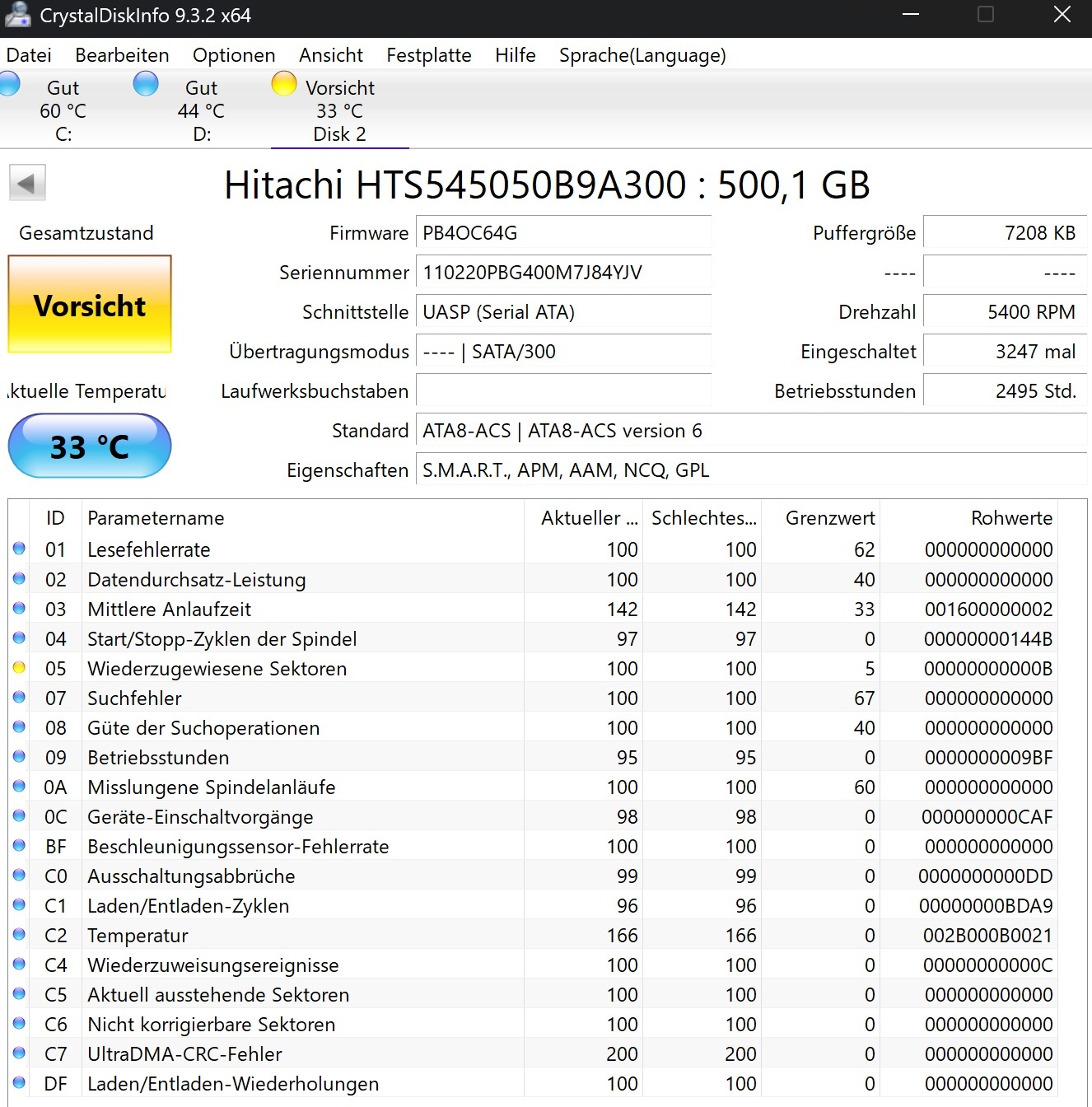
Task: Click status dot for Laden/Entladen-Zyklen row
Action: pos(19,904)
